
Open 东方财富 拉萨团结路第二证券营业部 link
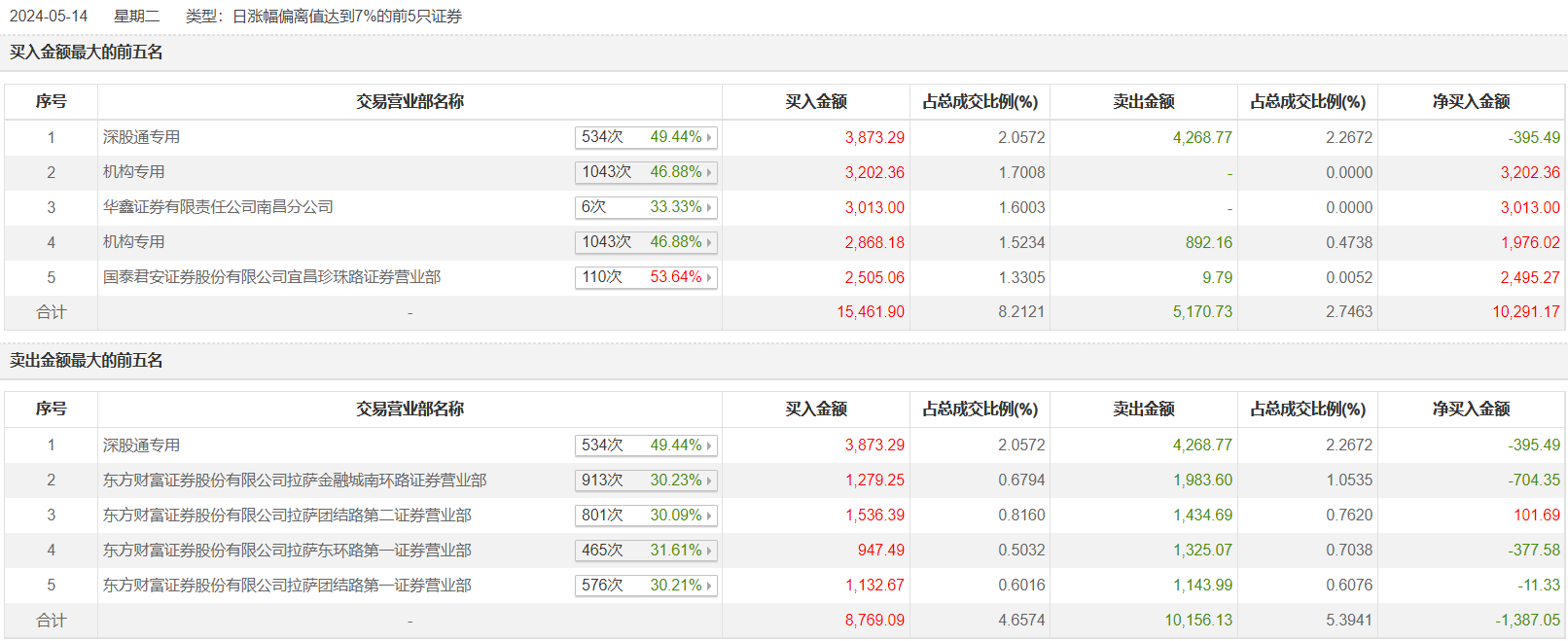287,516
